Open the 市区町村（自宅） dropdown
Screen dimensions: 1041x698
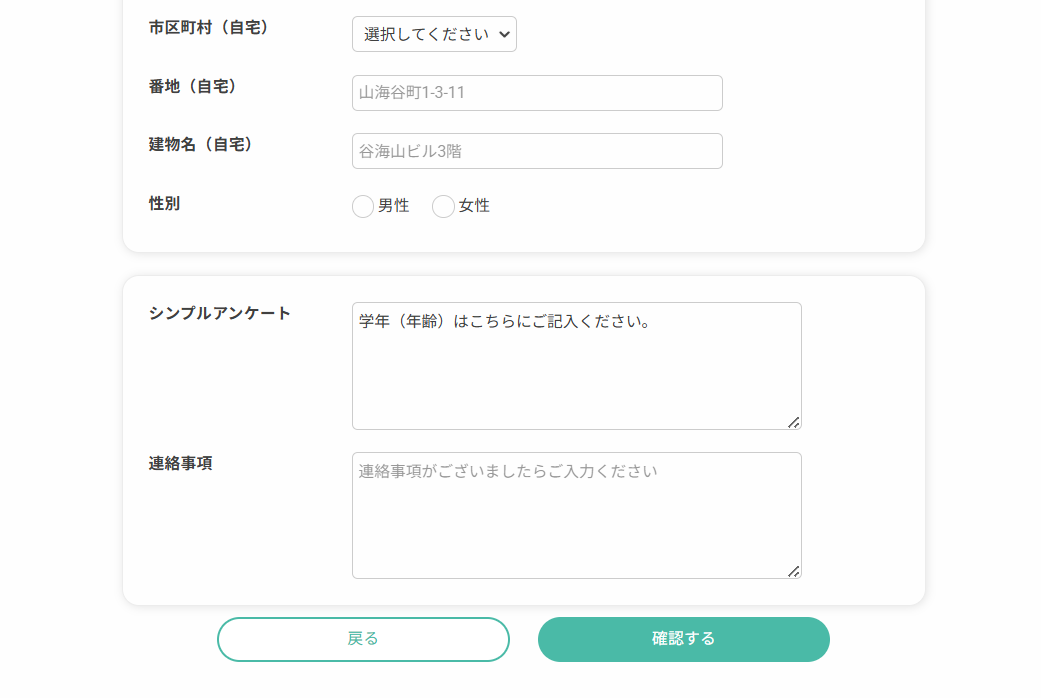coord(434,34)
